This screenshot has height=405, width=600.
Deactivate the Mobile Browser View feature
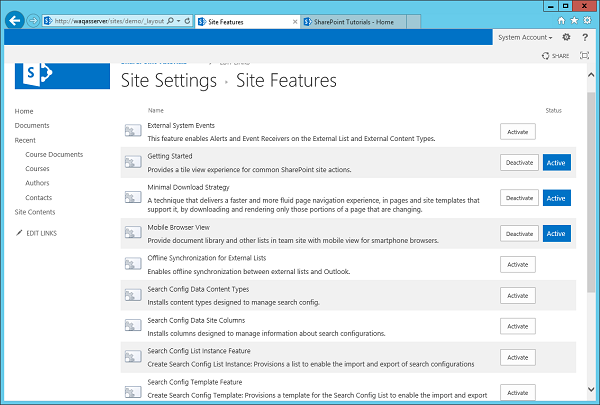[518, 232]
